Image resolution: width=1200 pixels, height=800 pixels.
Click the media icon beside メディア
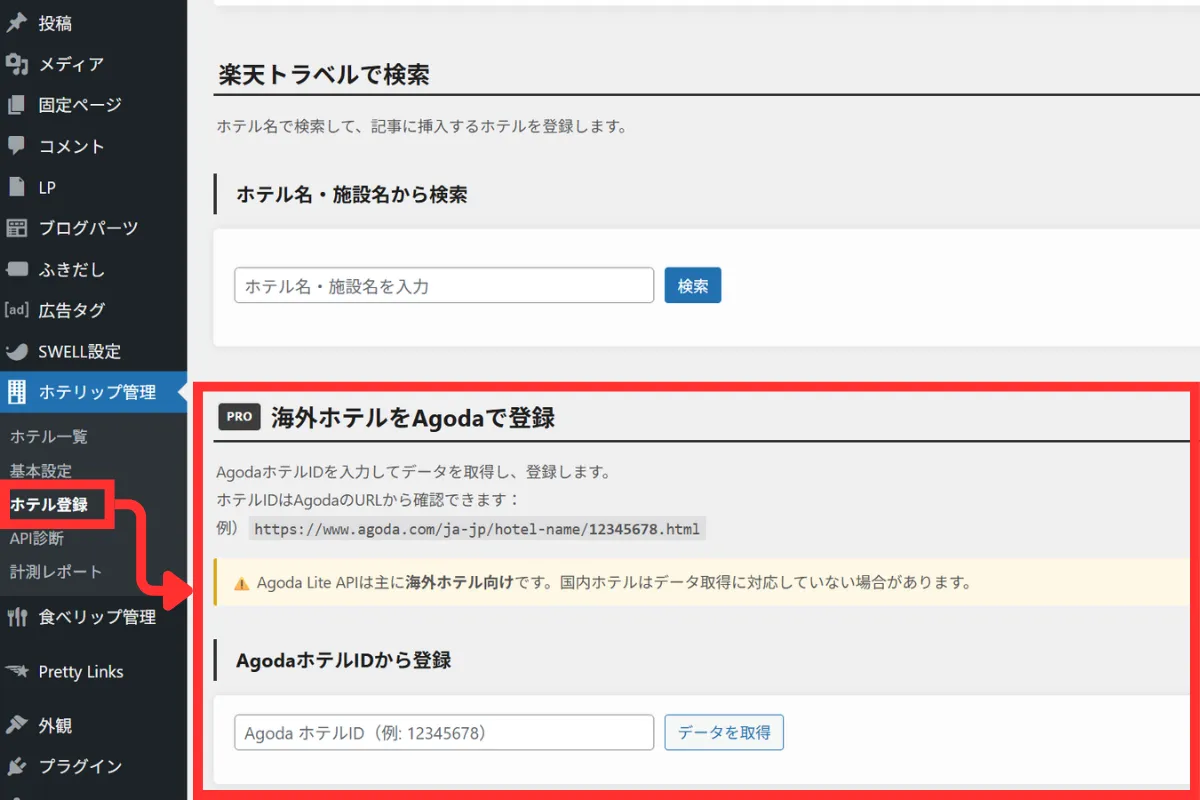coord(16,64)
